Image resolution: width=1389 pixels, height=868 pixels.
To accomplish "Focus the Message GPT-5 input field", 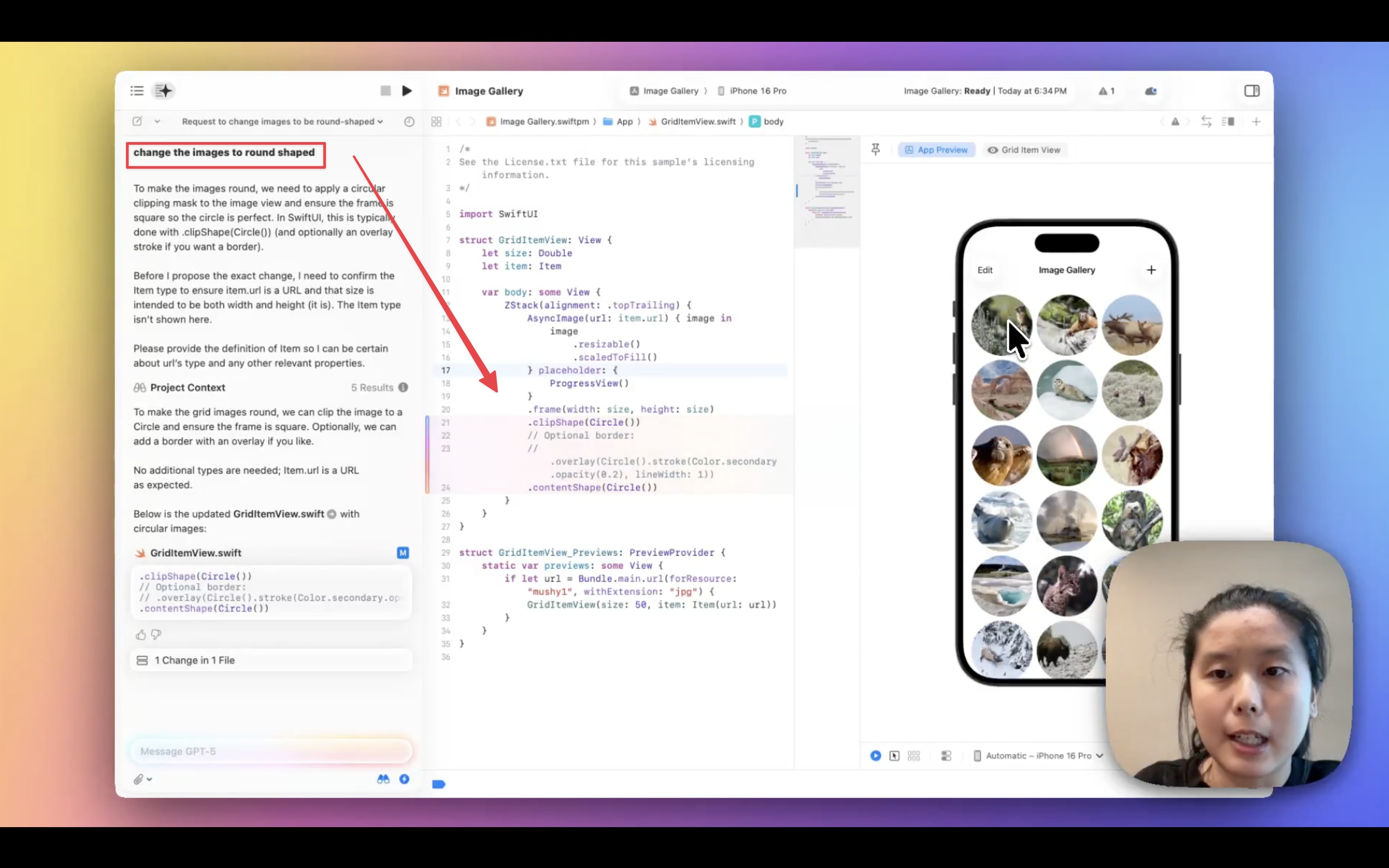I will [271, 751].
